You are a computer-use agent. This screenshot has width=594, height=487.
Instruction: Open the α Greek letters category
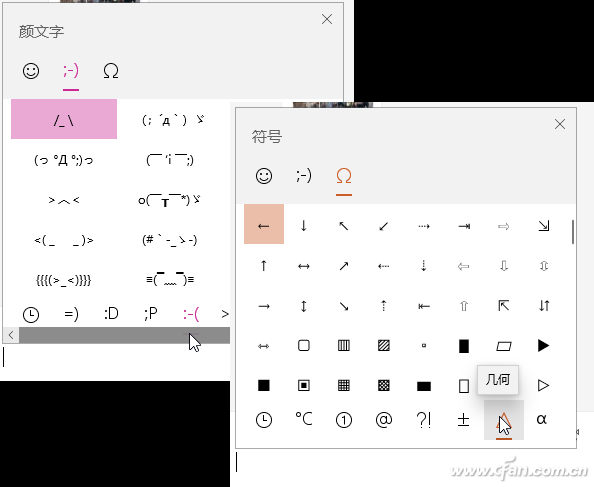(x=542, y=420)
